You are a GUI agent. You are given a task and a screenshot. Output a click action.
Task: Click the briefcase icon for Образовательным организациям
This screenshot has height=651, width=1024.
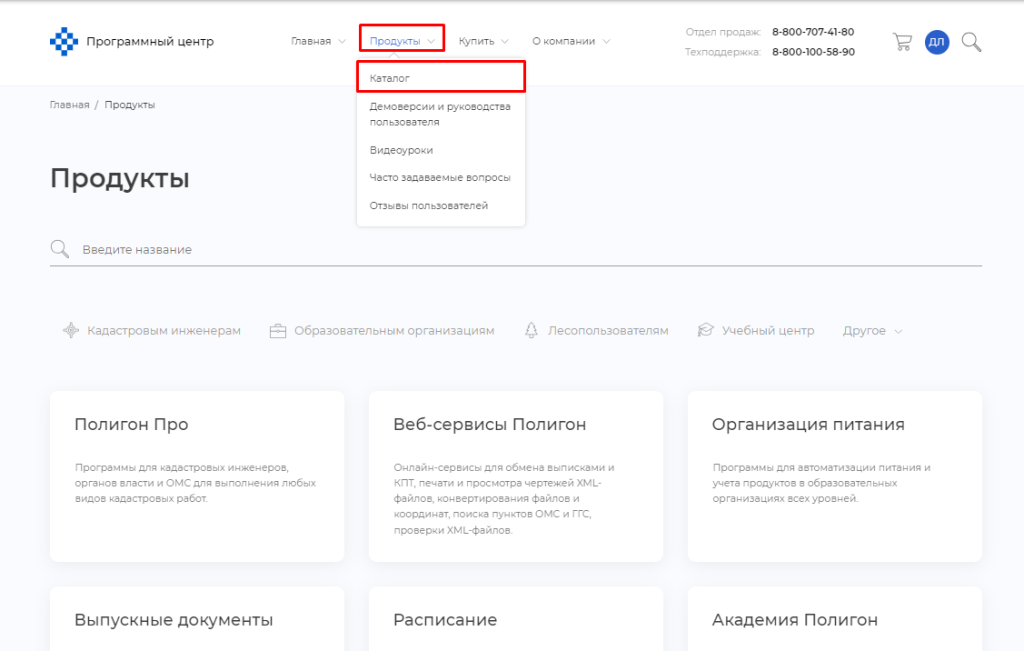click(x=278, y=331)
